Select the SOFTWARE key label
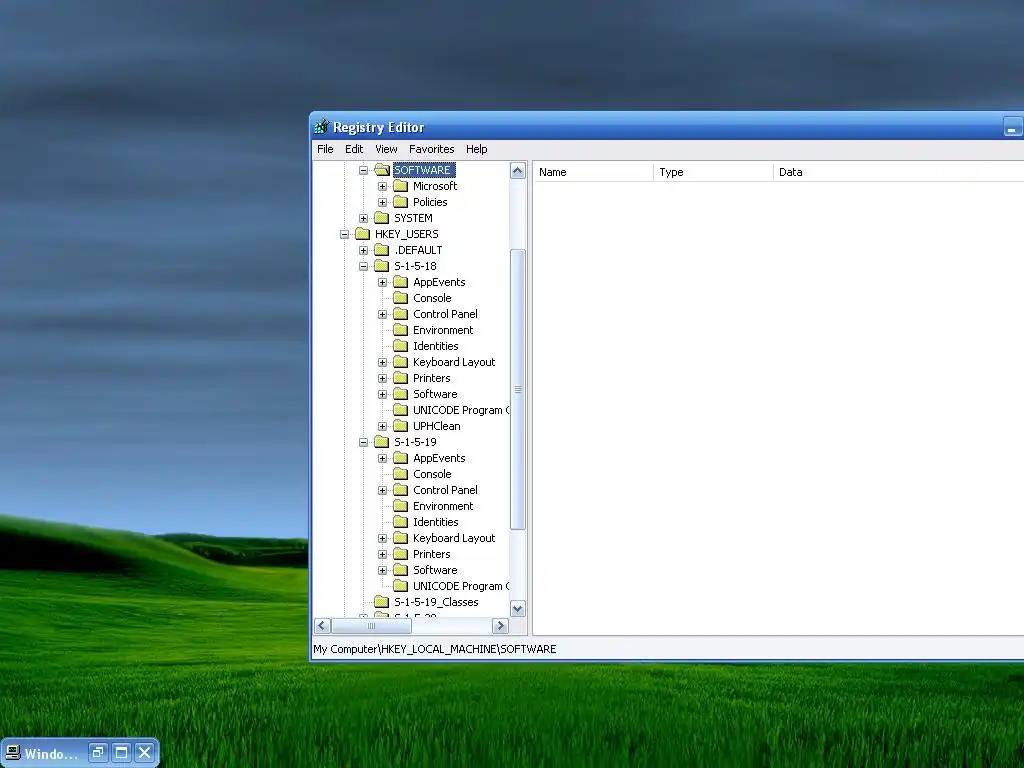Screen dimensions: 1024x768 424,170
